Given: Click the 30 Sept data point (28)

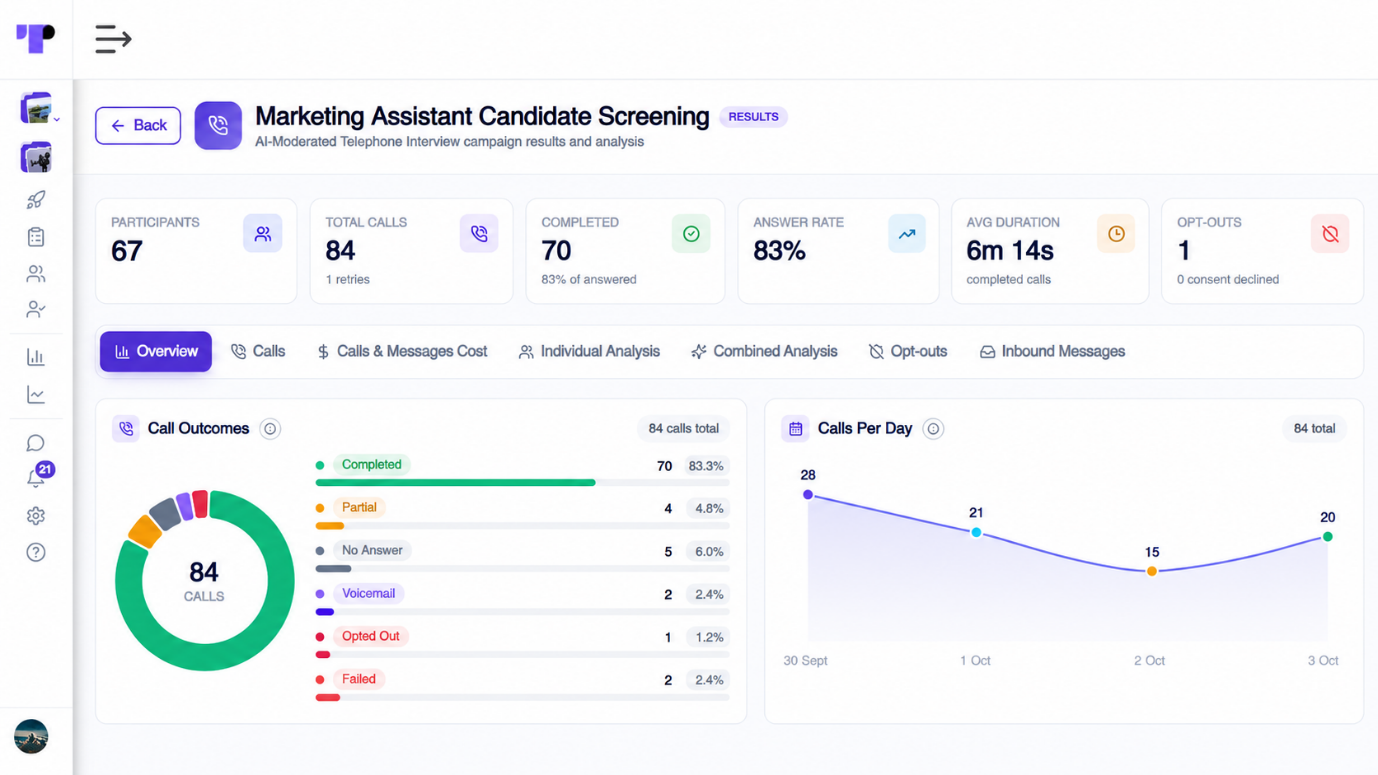Looking at the screenshot, I should (x=808, y=495).
